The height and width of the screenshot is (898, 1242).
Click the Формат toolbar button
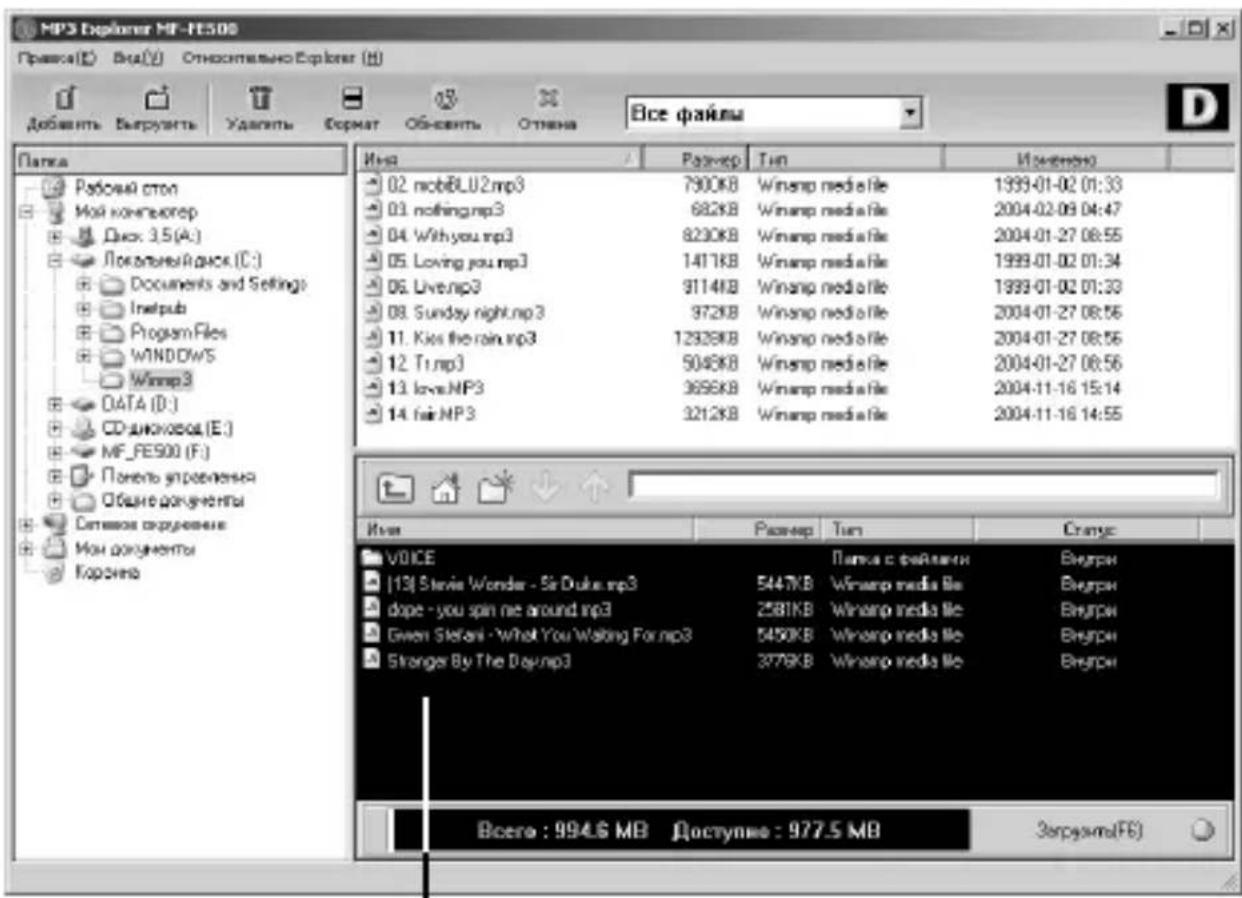click(350, 111)
